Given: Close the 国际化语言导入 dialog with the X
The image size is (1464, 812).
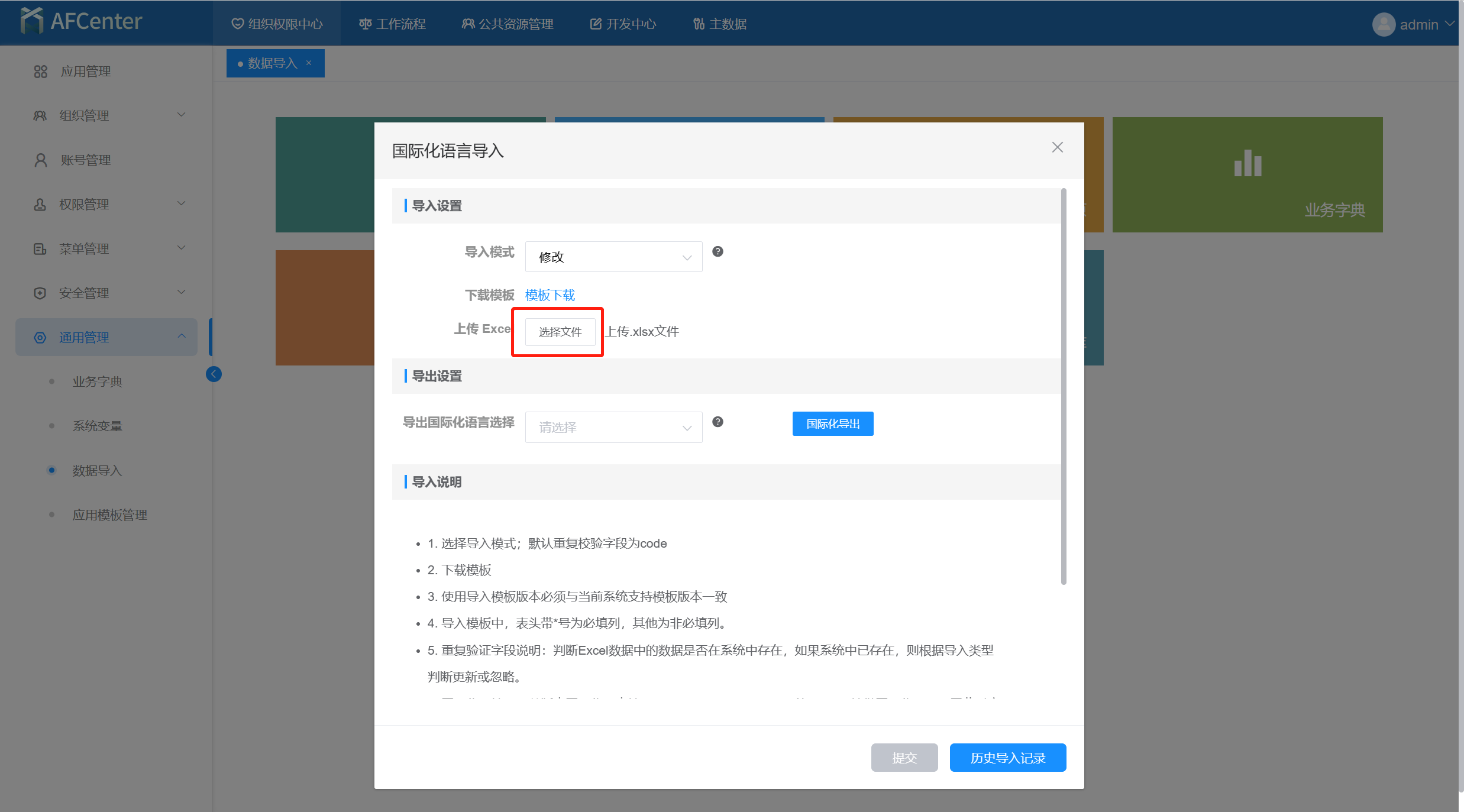Looking at the screenshot, I should pos(1057,147).
